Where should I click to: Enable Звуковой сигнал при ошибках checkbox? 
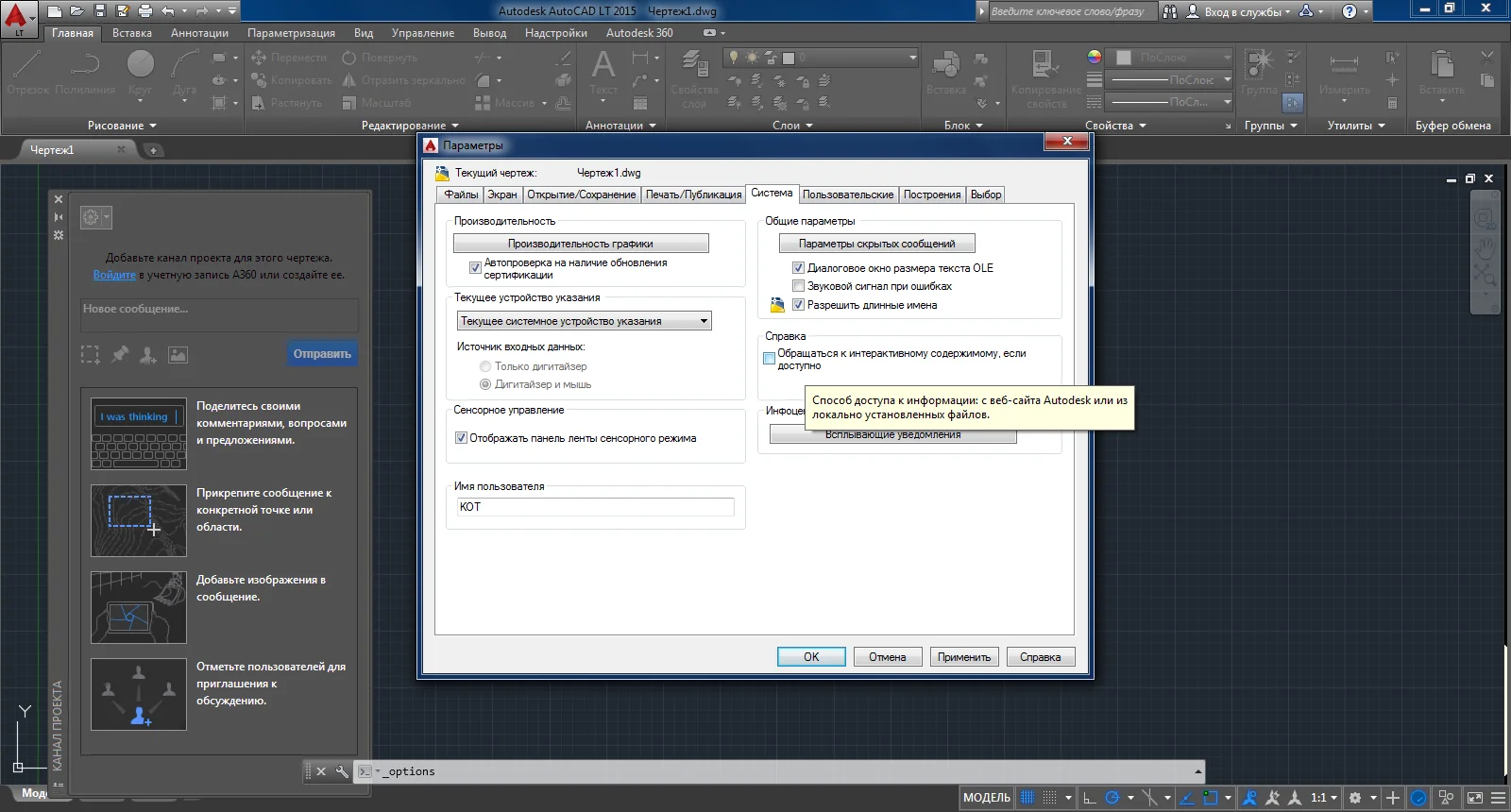[x=798, y=286]
